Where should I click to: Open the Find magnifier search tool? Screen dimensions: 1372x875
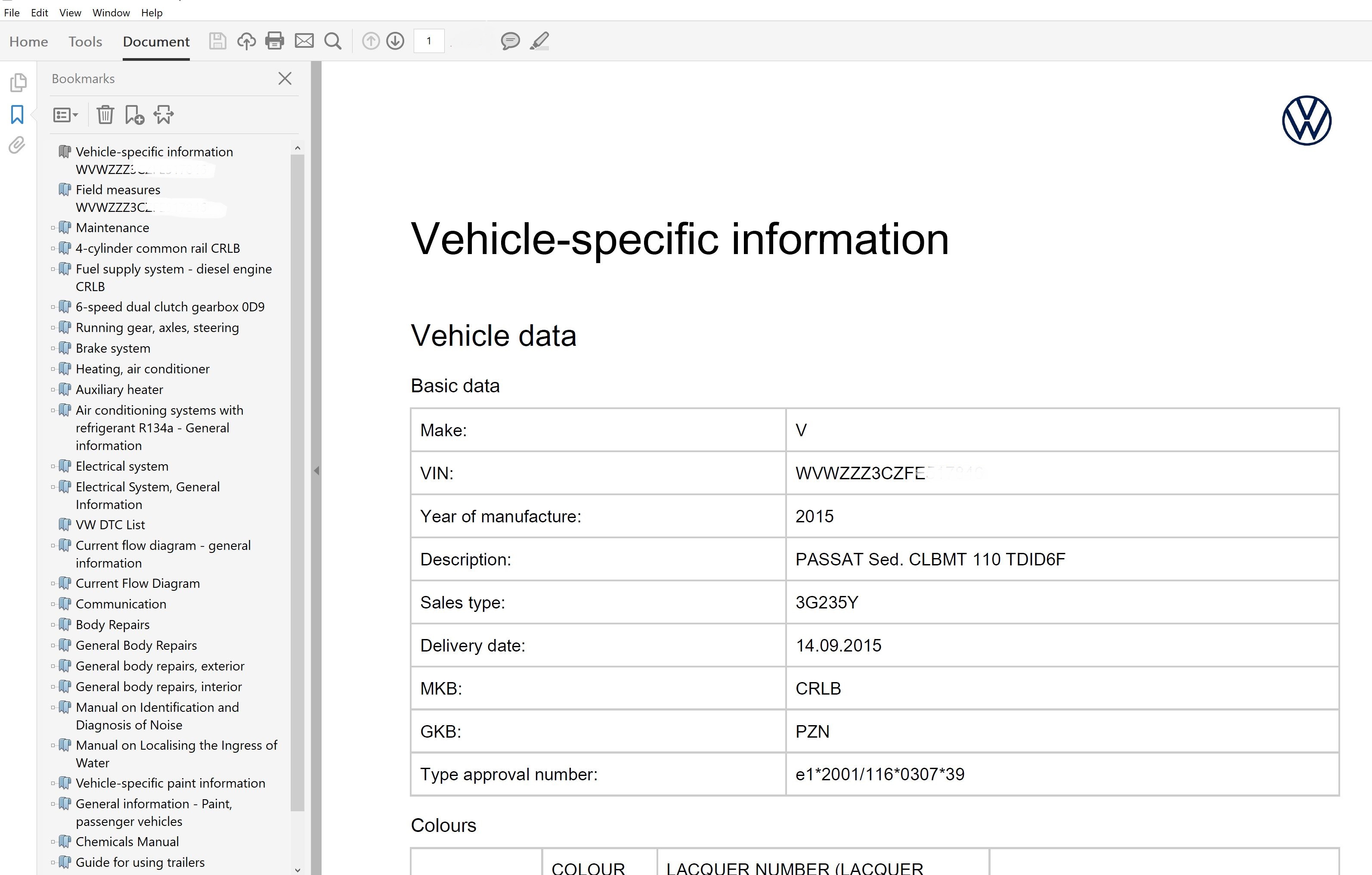tap(333, 41)
